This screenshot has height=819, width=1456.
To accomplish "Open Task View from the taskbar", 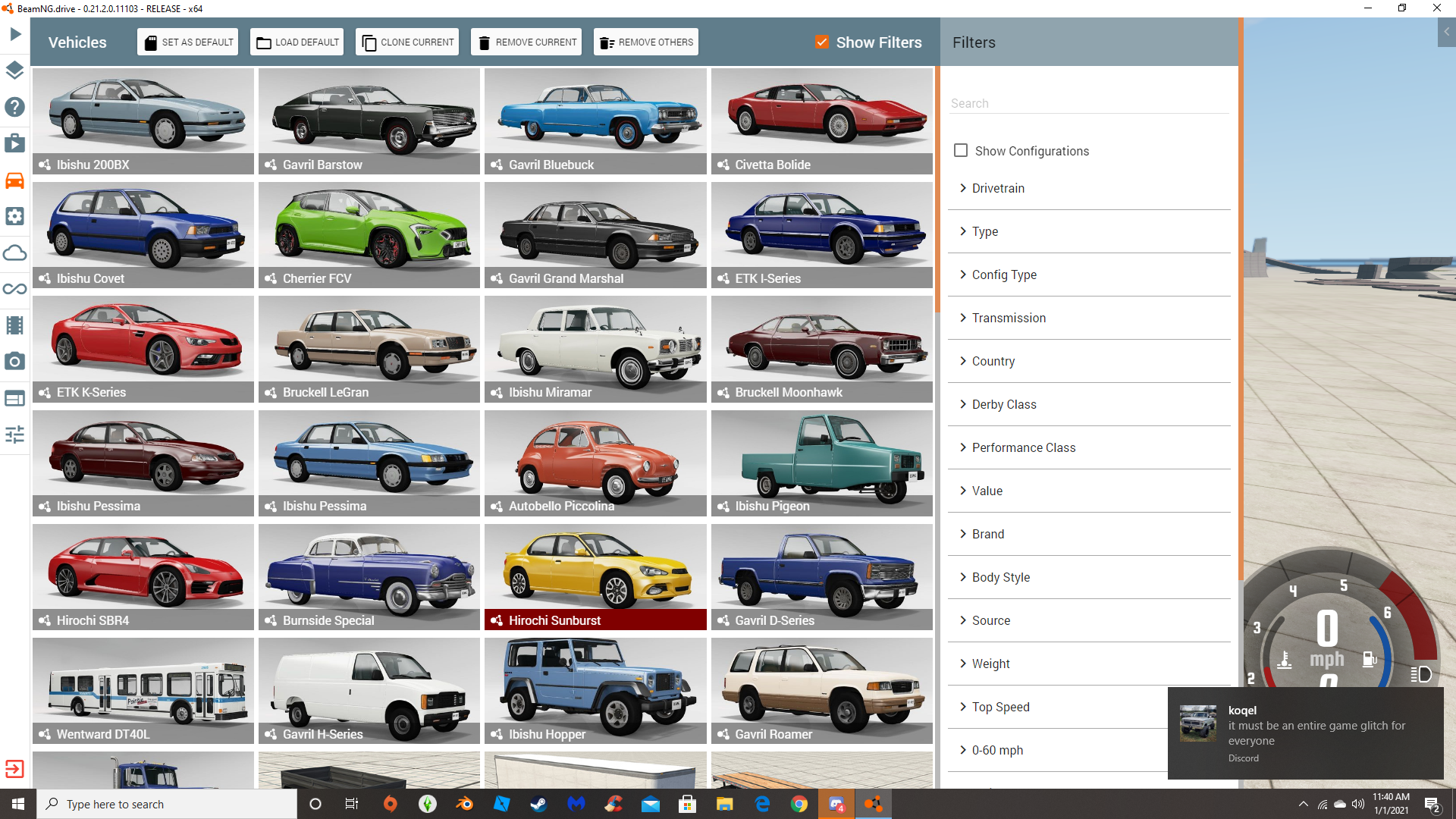I will [351, 804].
